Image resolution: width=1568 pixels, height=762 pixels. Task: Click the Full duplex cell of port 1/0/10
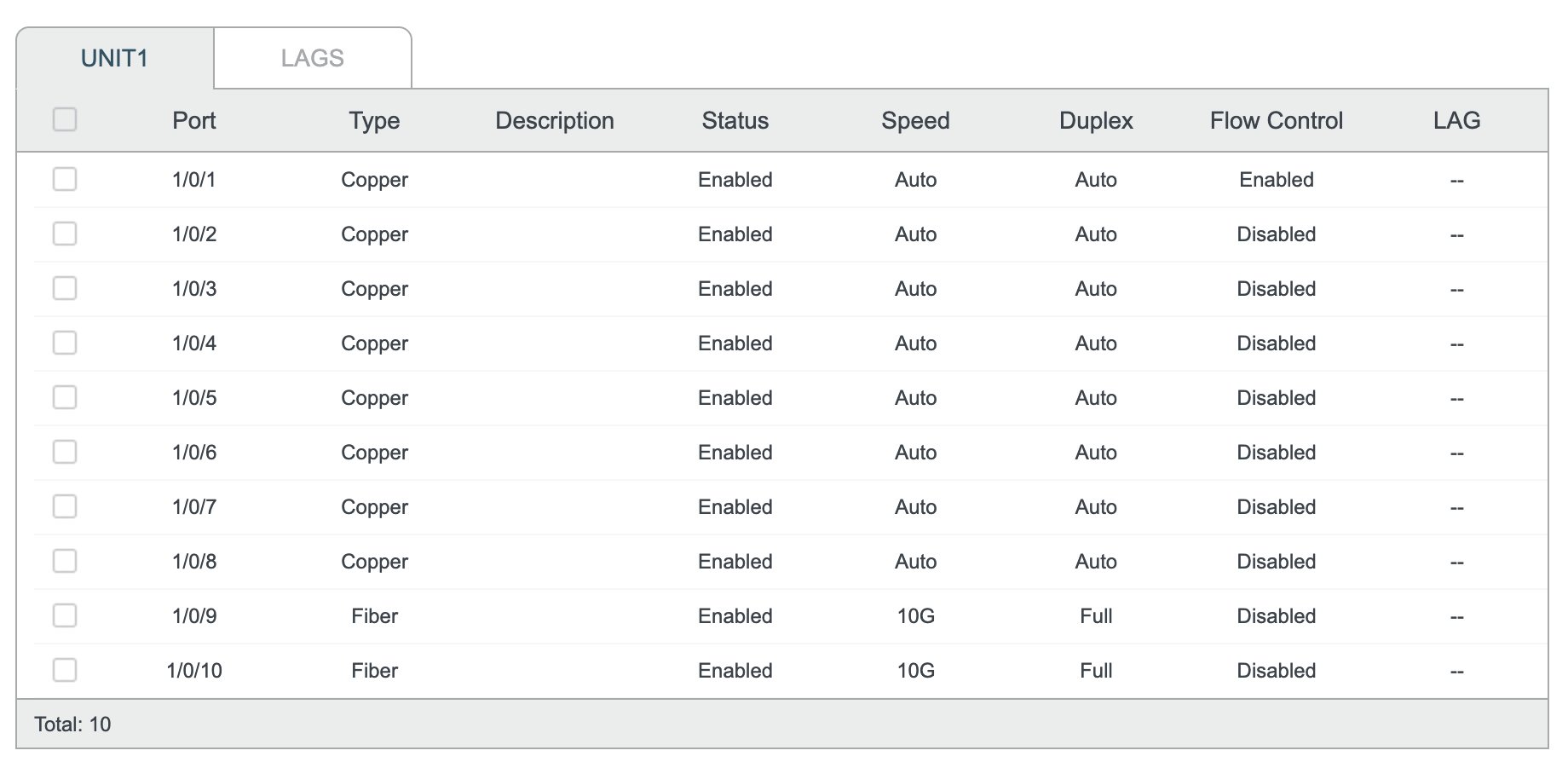(1096, 671)
